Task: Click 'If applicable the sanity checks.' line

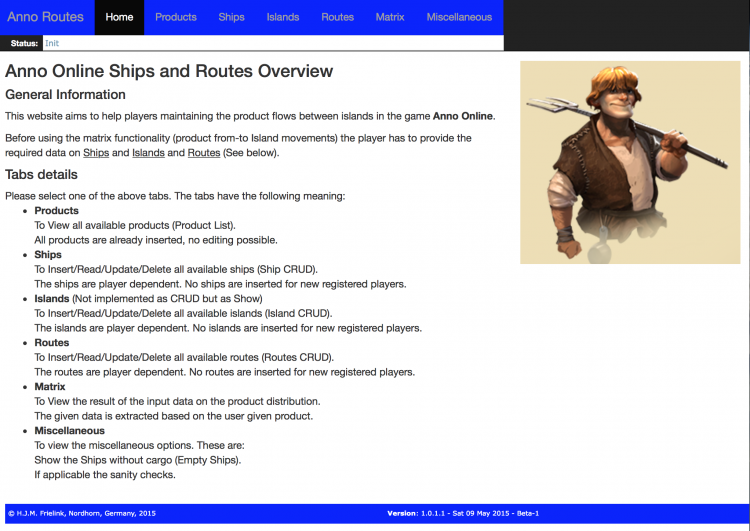Action: (105, 475)
